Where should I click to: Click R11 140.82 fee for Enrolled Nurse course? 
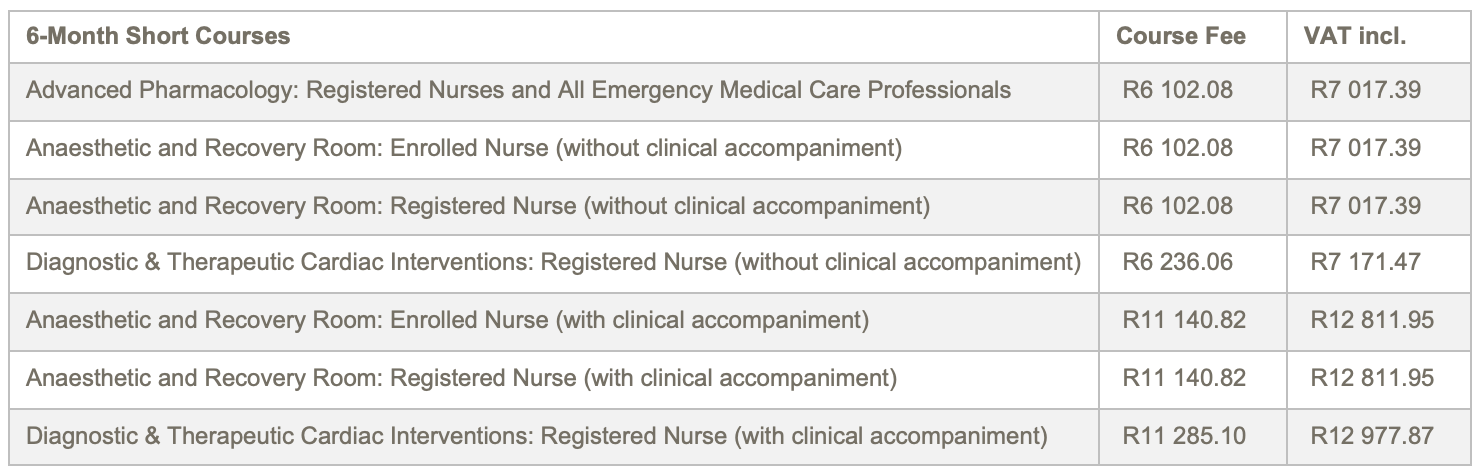(x=1184, y=321)
